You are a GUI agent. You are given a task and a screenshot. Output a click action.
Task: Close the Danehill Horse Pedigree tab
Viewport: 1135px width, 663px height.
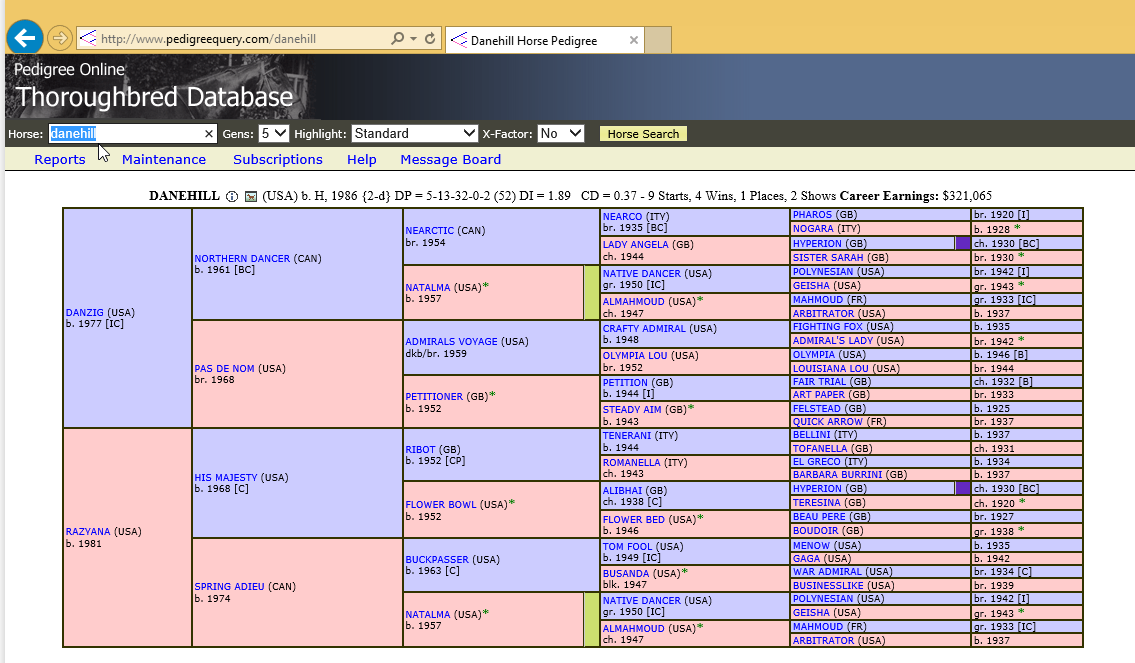click(633, 41)
